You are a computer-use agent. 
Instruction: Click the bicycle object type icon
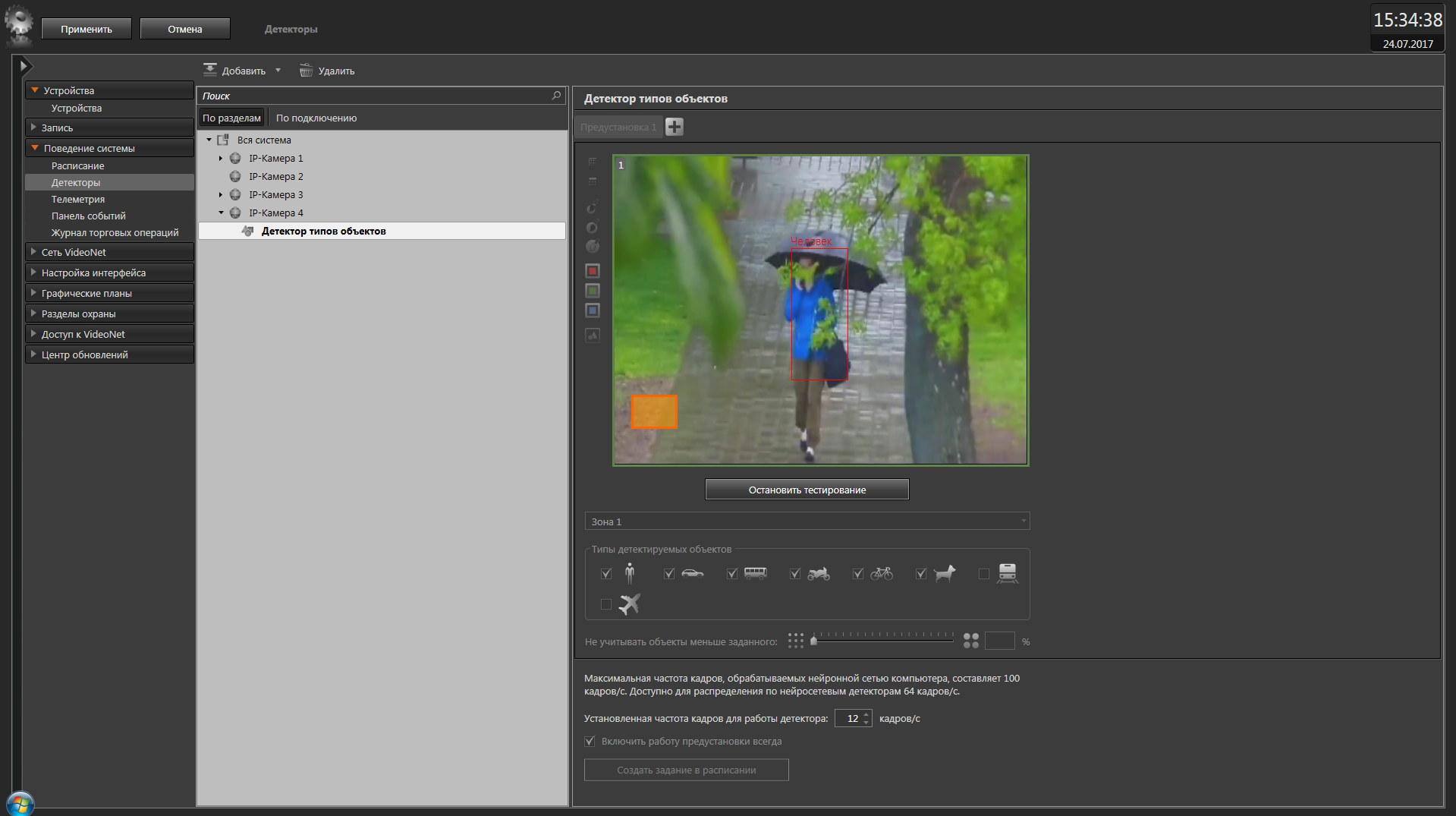[882, 573]
